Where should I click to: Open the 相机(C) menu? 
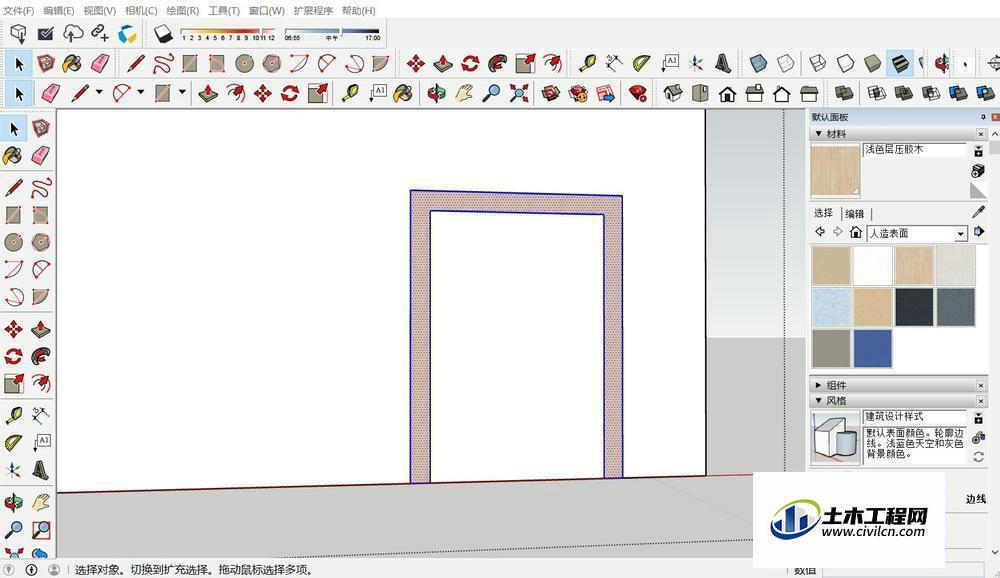click(141, 11)
